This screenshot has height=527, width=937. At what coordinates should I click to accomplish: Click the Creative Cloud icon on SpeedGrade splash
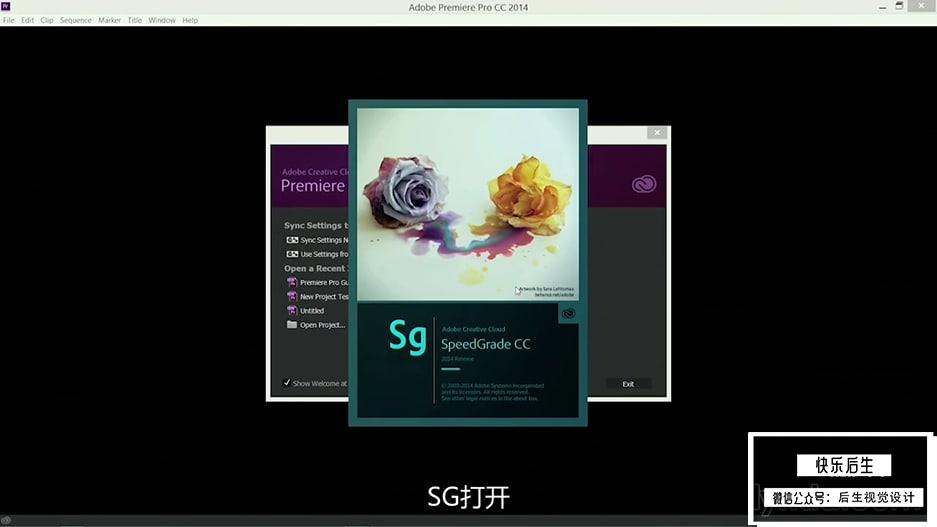point(568,314)
